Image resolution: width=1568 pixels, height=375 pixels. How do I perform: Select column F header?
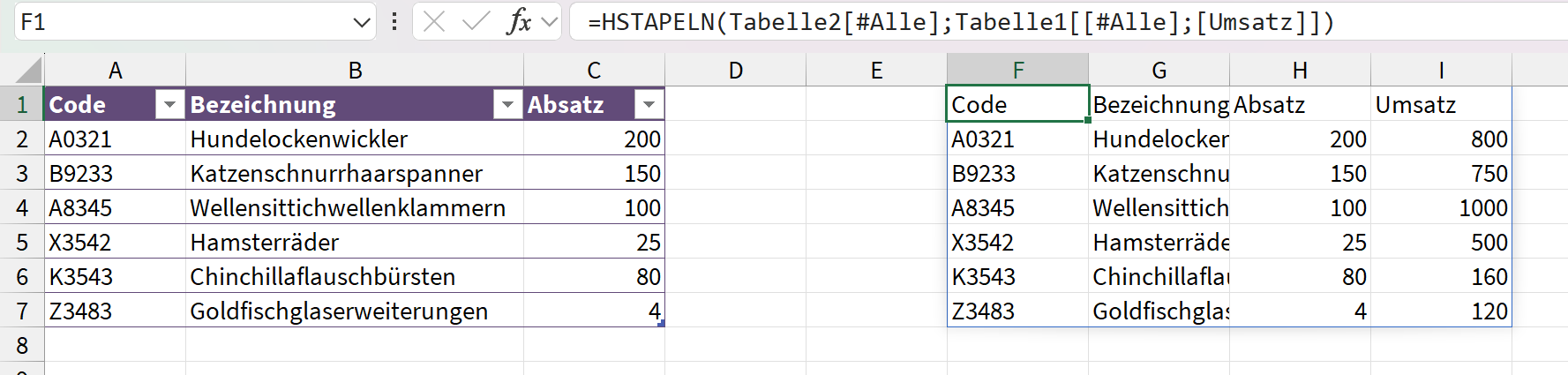coord(1017,71)
